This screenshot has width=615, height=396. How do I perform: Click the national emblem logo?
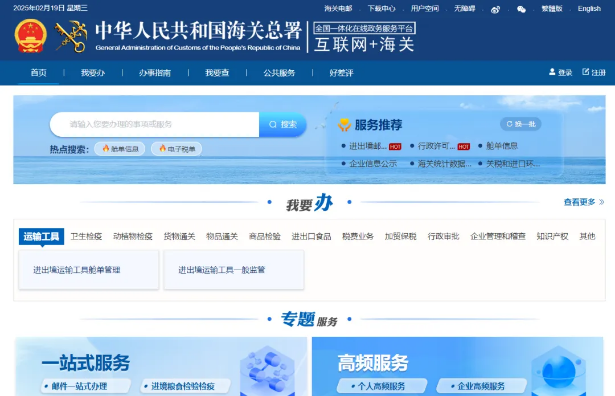coord(31,36)
